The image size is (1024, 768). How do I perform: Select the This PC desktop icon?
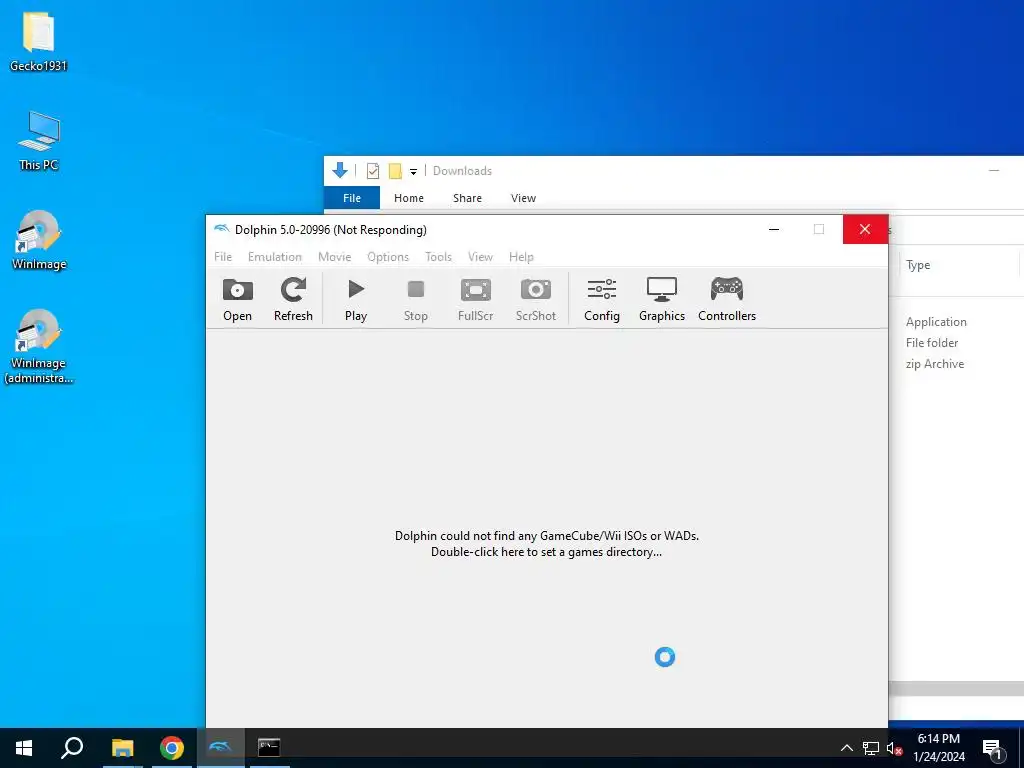coord(39,140)
